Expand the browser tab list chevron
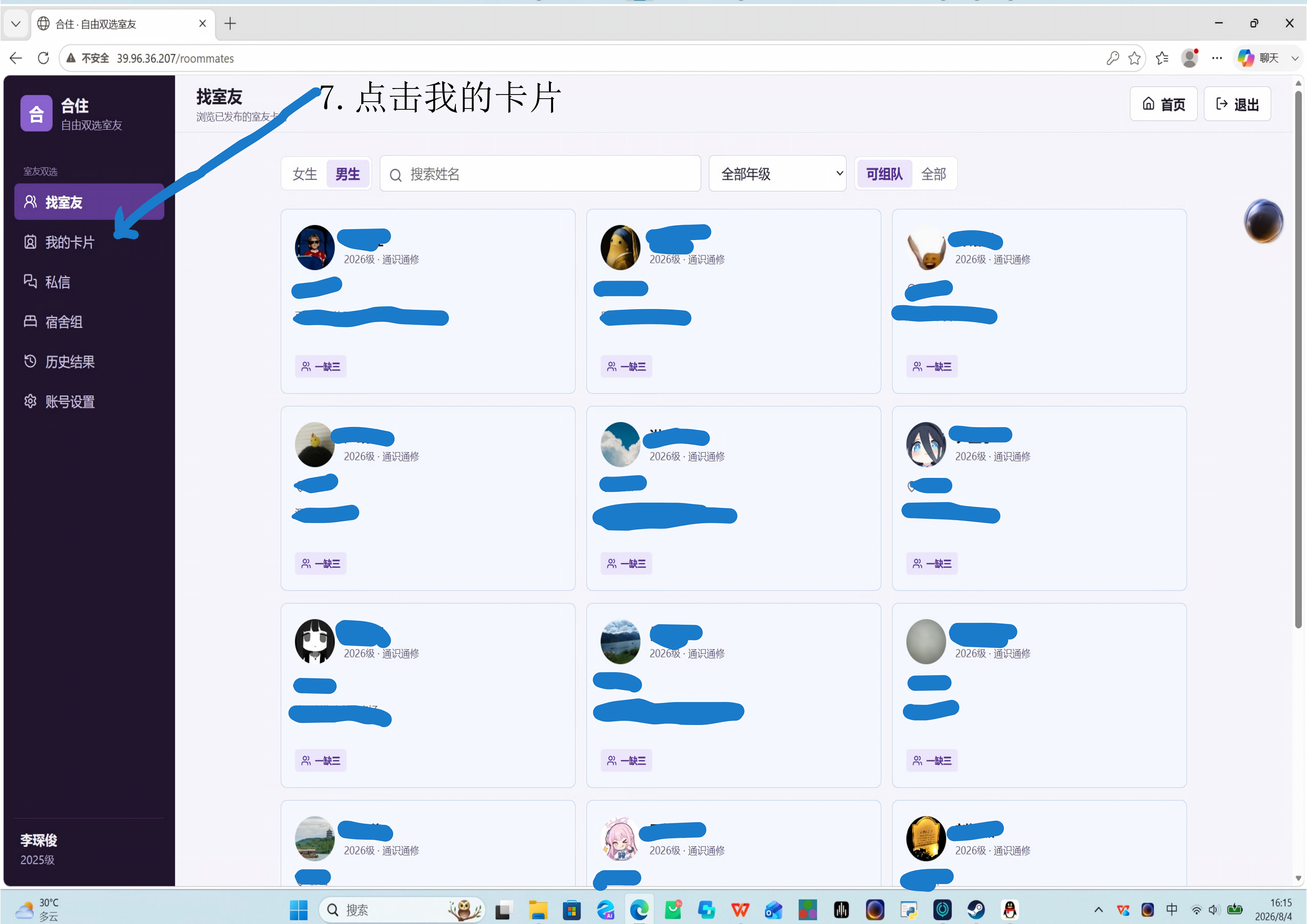 point(16,24)
